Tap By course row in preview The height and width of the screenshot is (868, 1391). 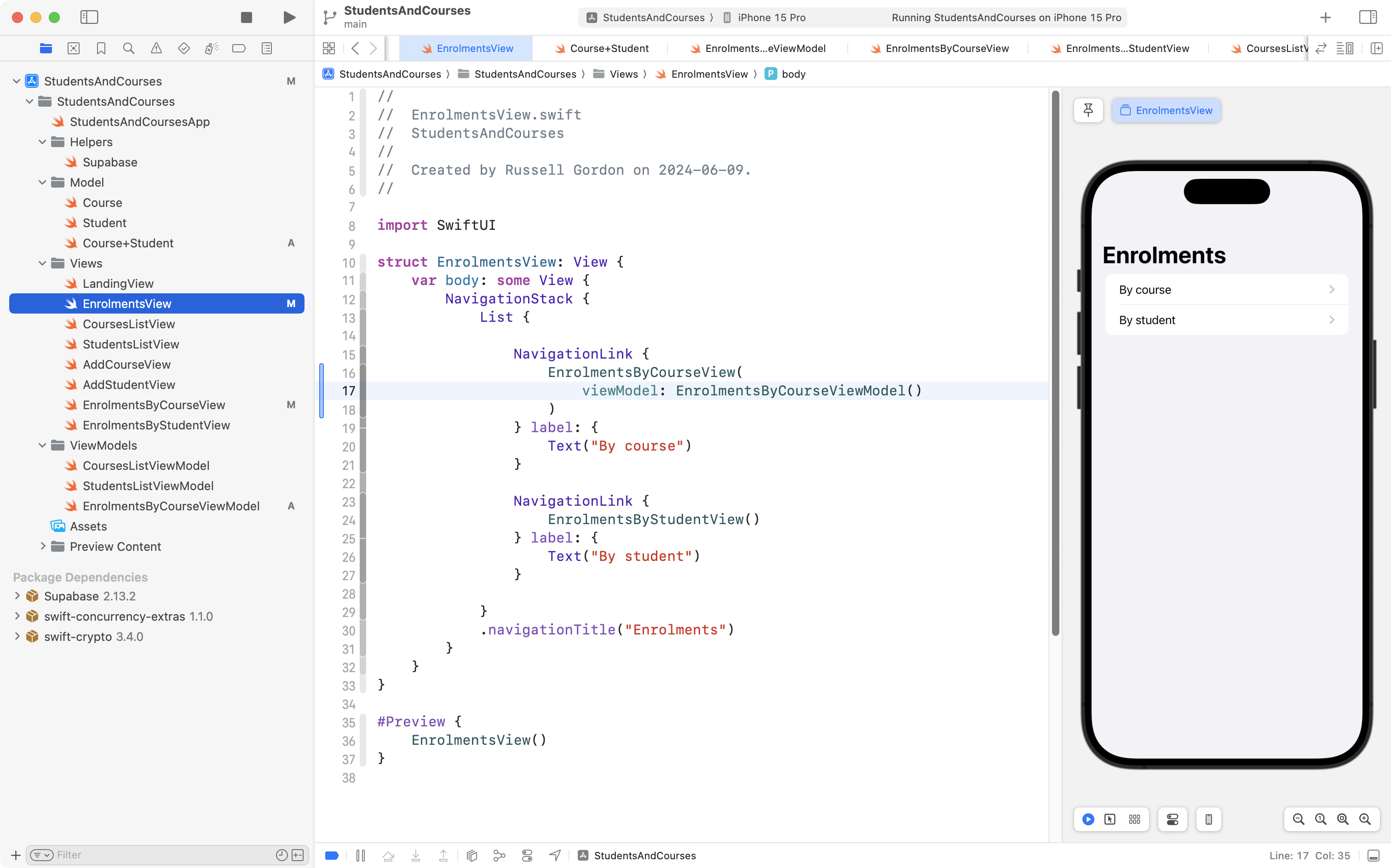tap(1225, 290)
